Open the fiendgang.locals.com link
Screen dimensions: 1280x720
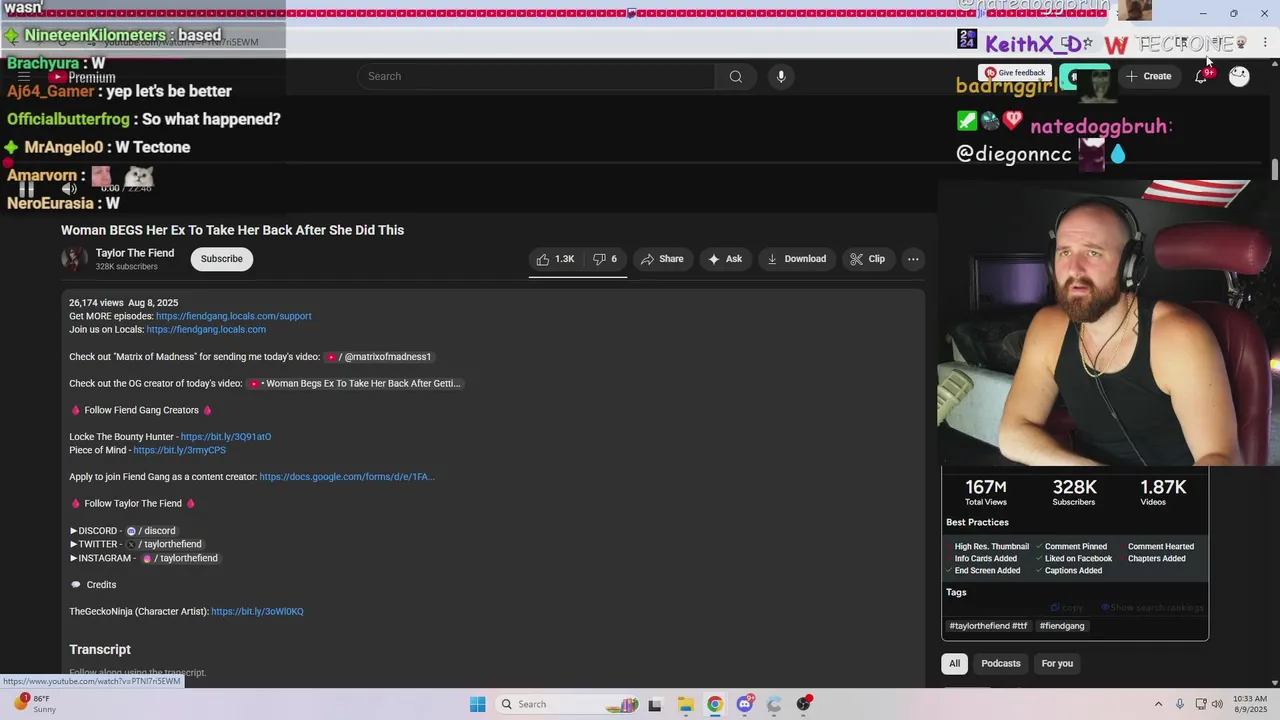coord(206,329)
